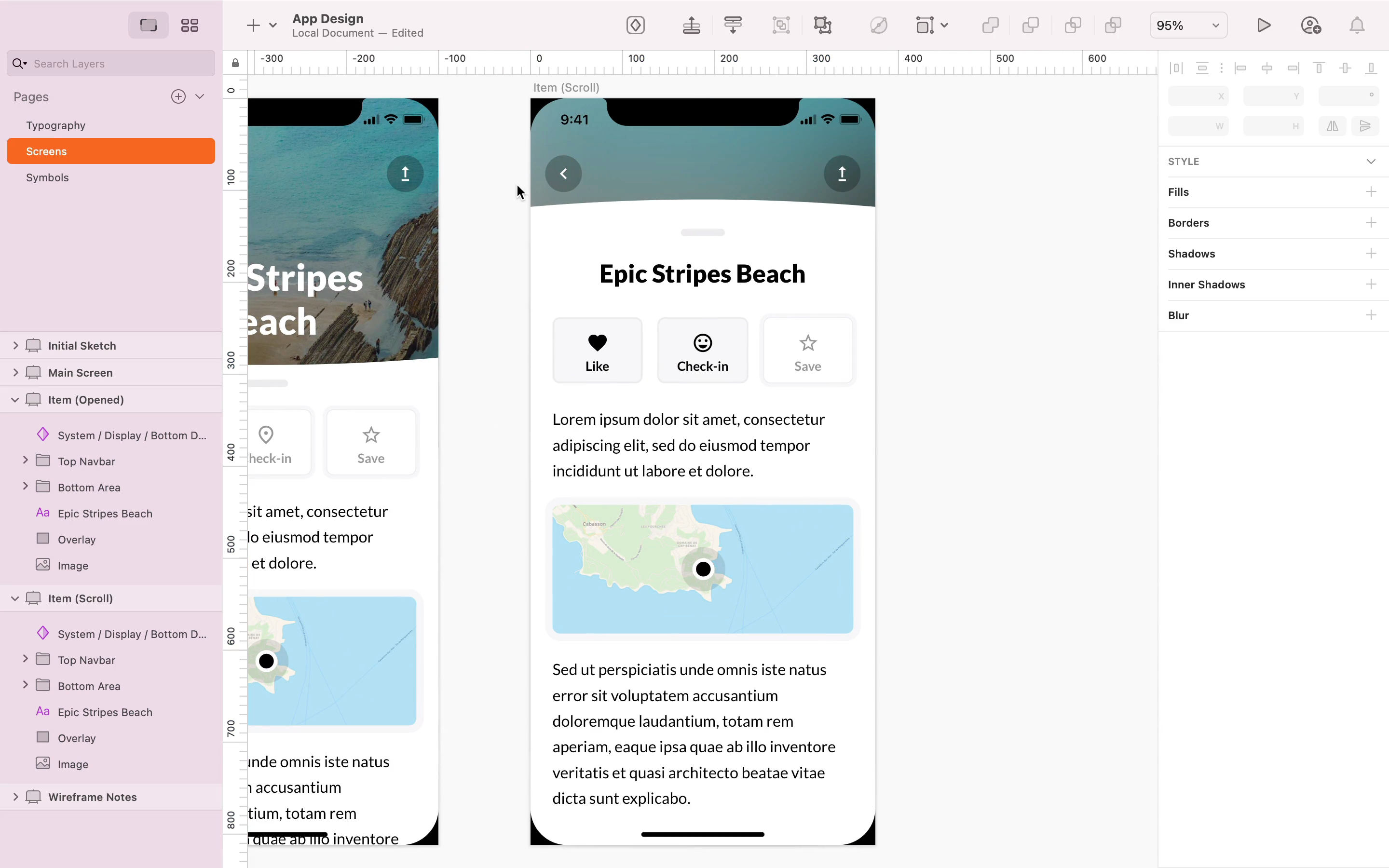Viewport: 1389px width, 868px height.
Task: Open the resize tool dropdown arrow
Action: (x=945, y=25)
